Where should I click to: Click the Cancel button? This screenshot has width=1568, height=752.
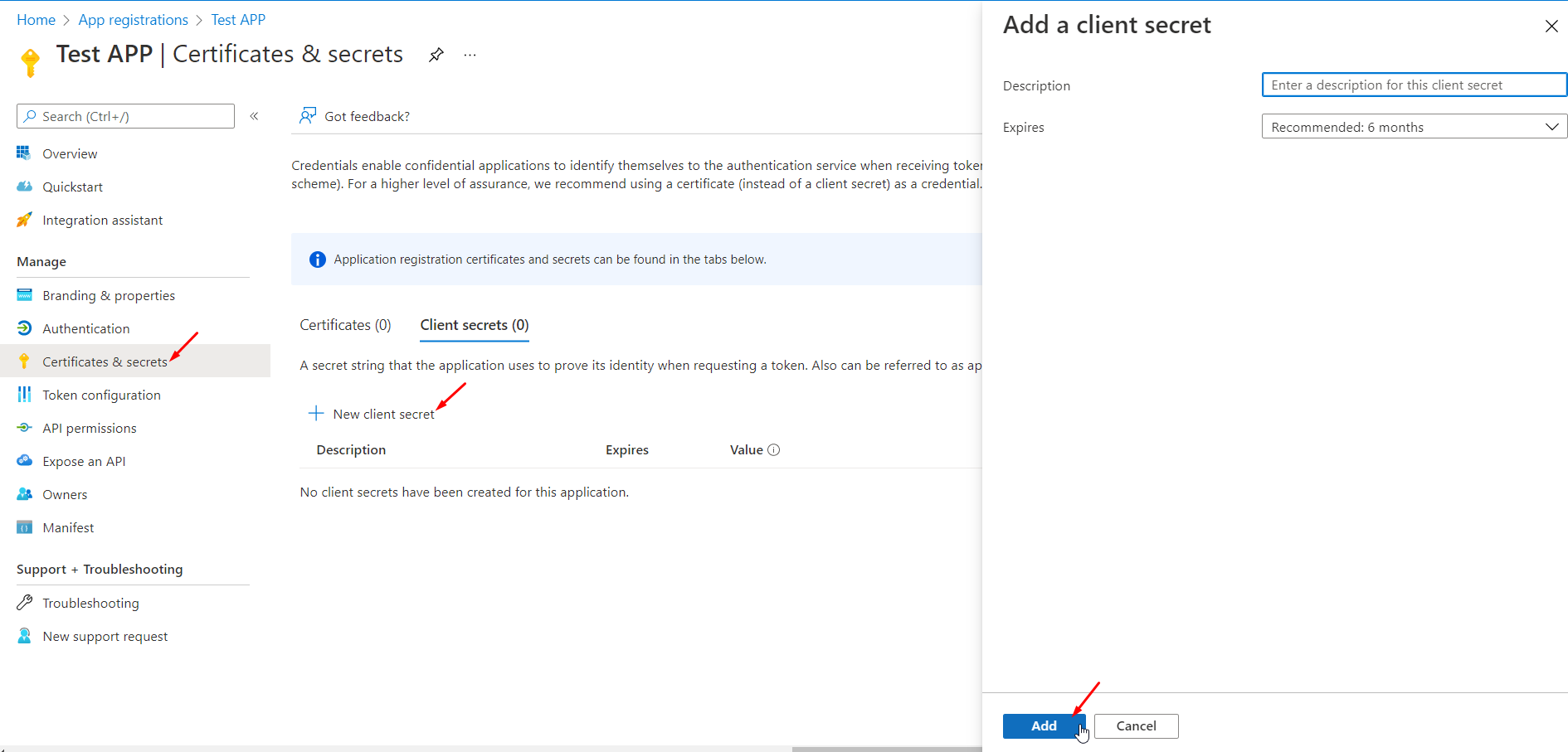click(x=1136, y=725)
